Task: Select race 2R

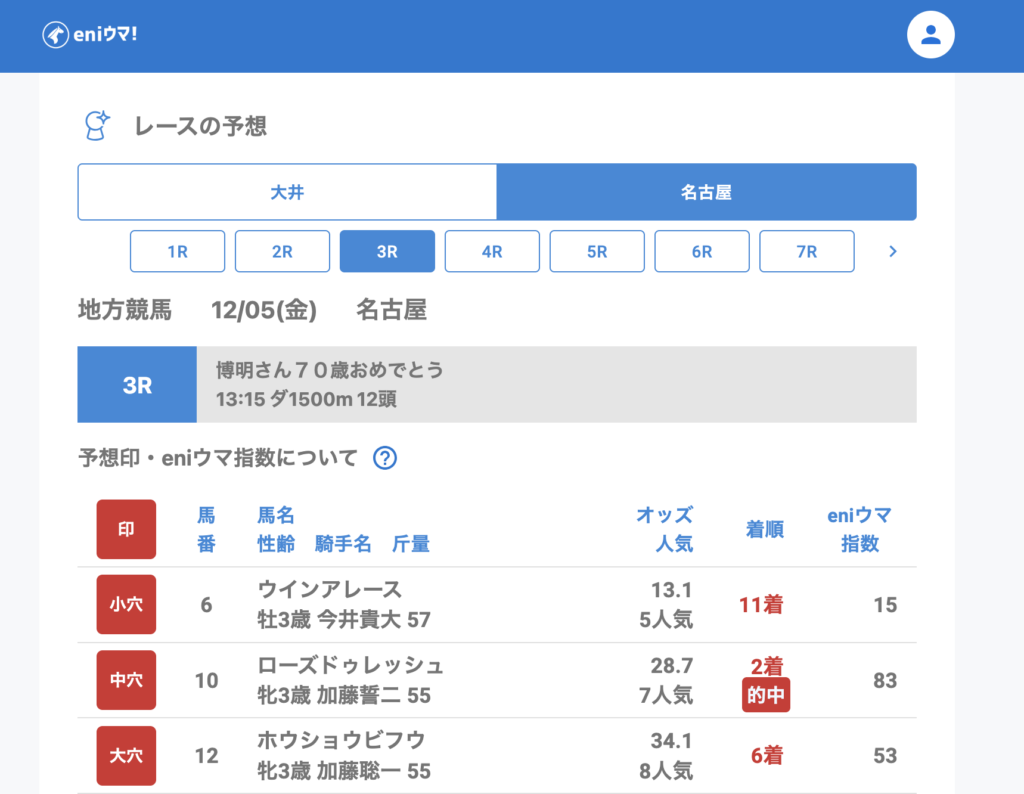Action: point(282,252)
